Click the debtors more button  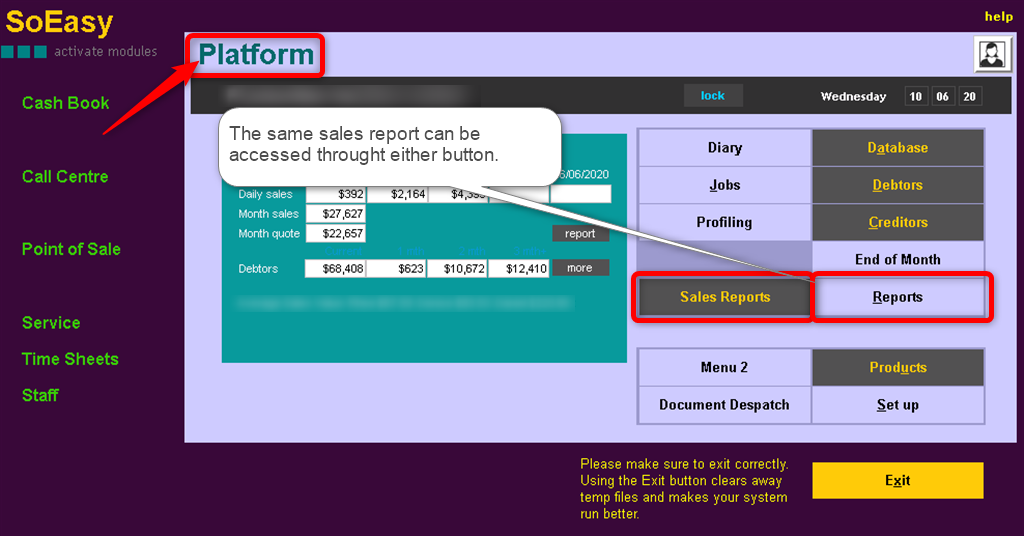click(580, 268)
